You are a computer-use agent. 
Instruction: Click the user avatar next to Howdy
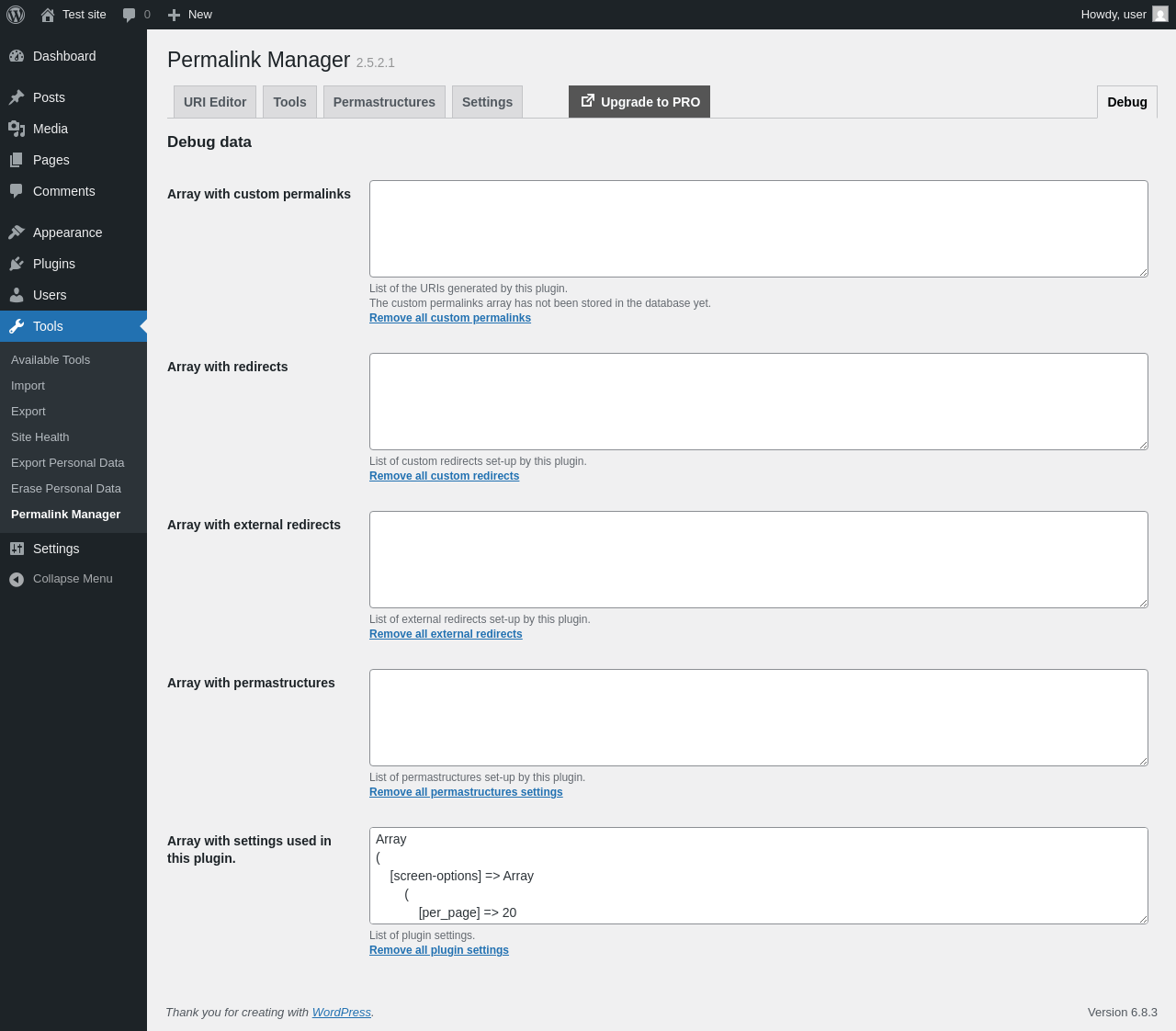tap(1160, 15)
